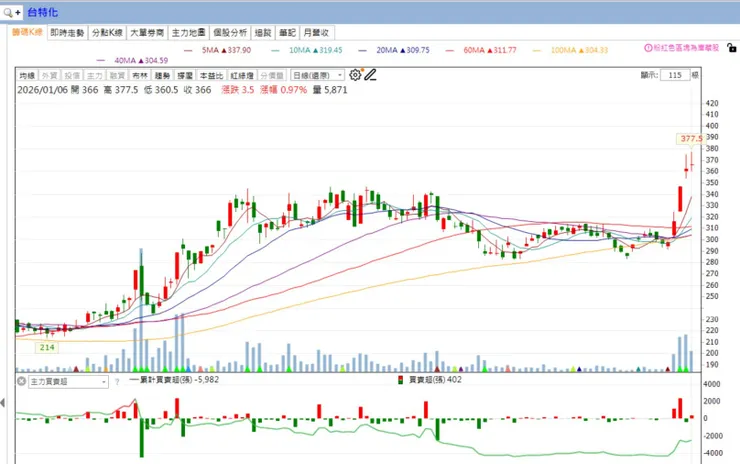The height and width of the screenshot is (464, 740).
Task: Click 漲幅 0.97% change value
Action: click(283, 90)
